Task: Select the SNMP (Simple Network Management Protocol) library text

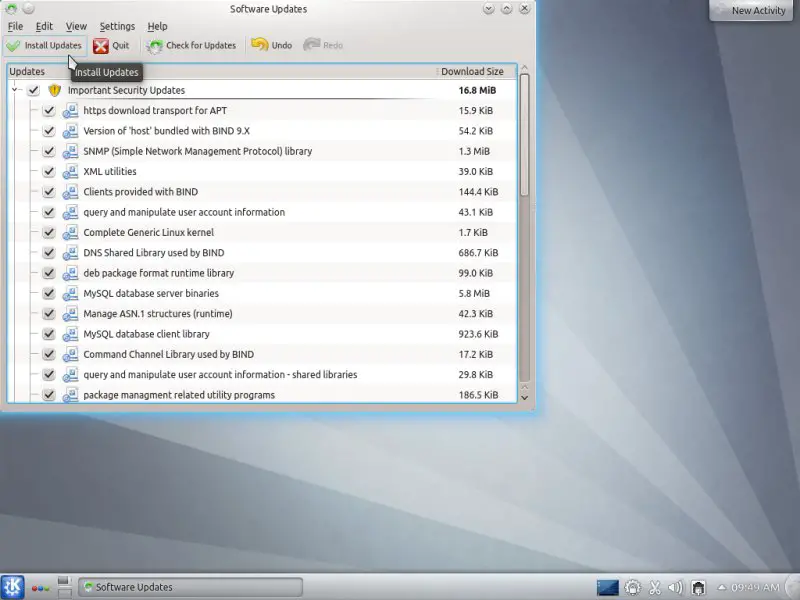Action: coord(197,152)
